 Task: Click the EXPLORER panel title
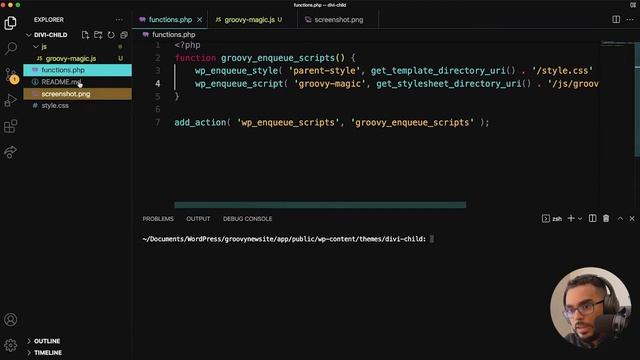click(49, 20)
